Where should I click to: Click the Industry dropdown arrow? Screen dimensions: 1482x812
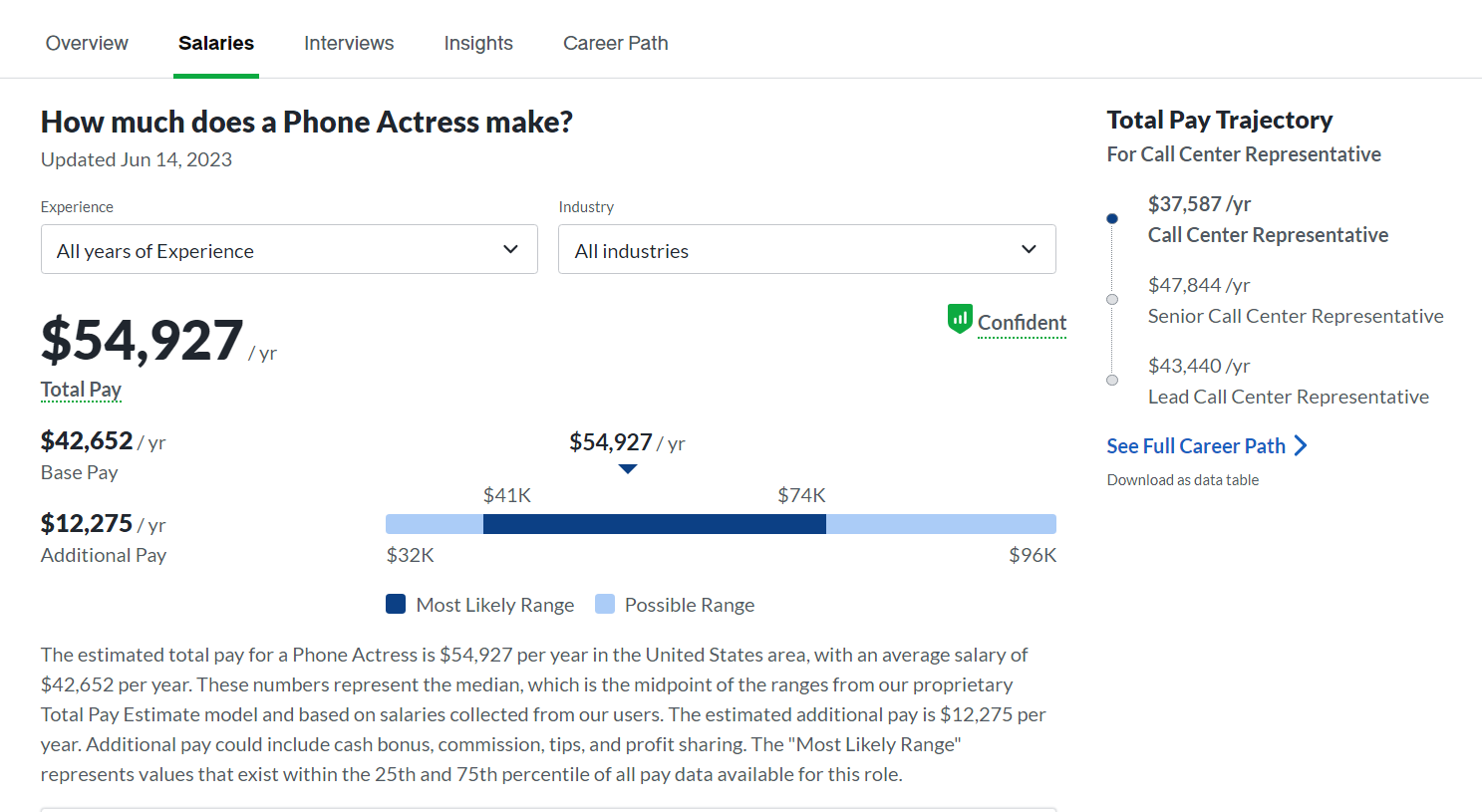point(1029,249)
